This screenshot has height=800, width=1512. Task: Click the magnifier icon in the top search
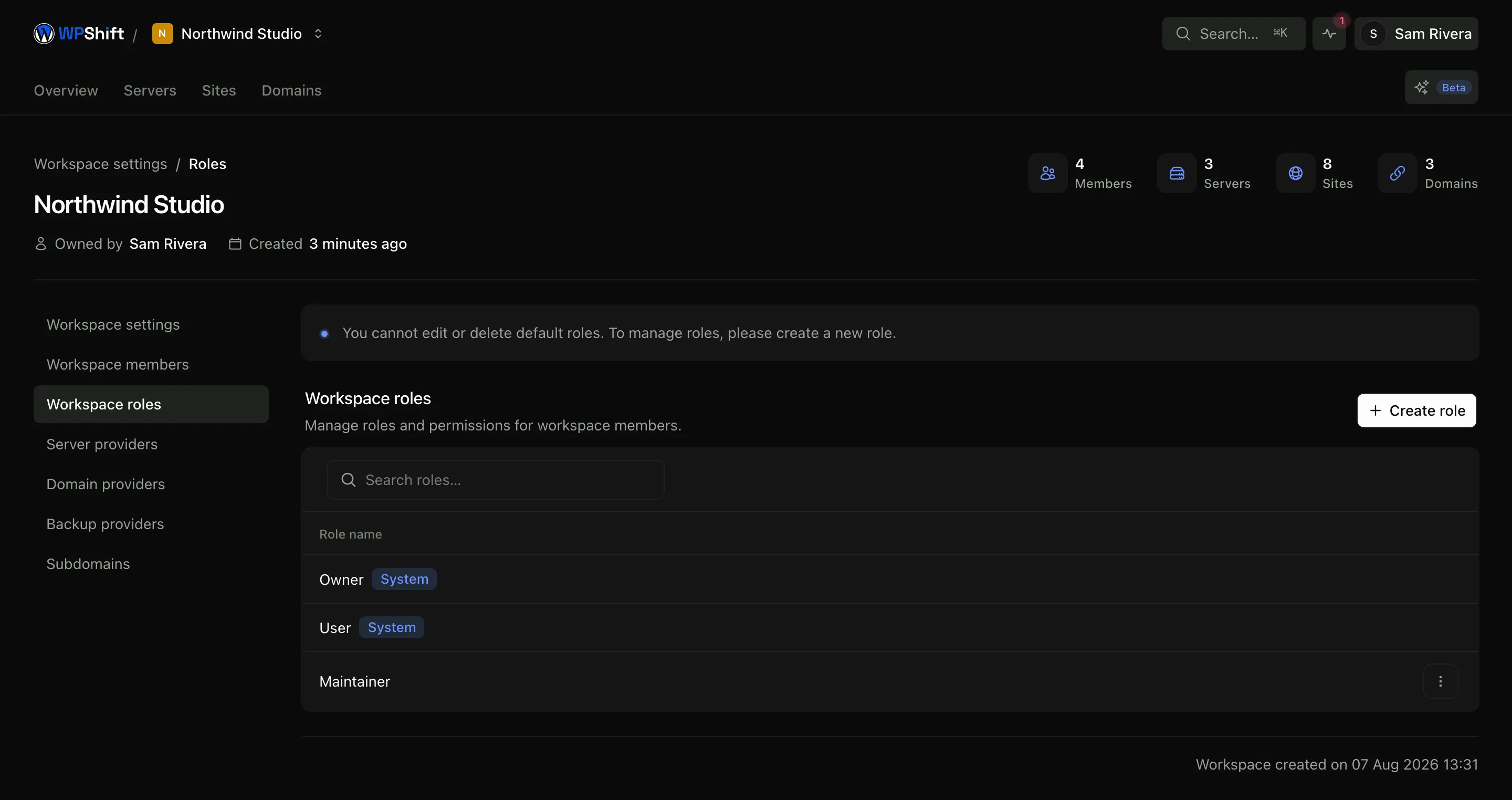tap(1183, 34)
